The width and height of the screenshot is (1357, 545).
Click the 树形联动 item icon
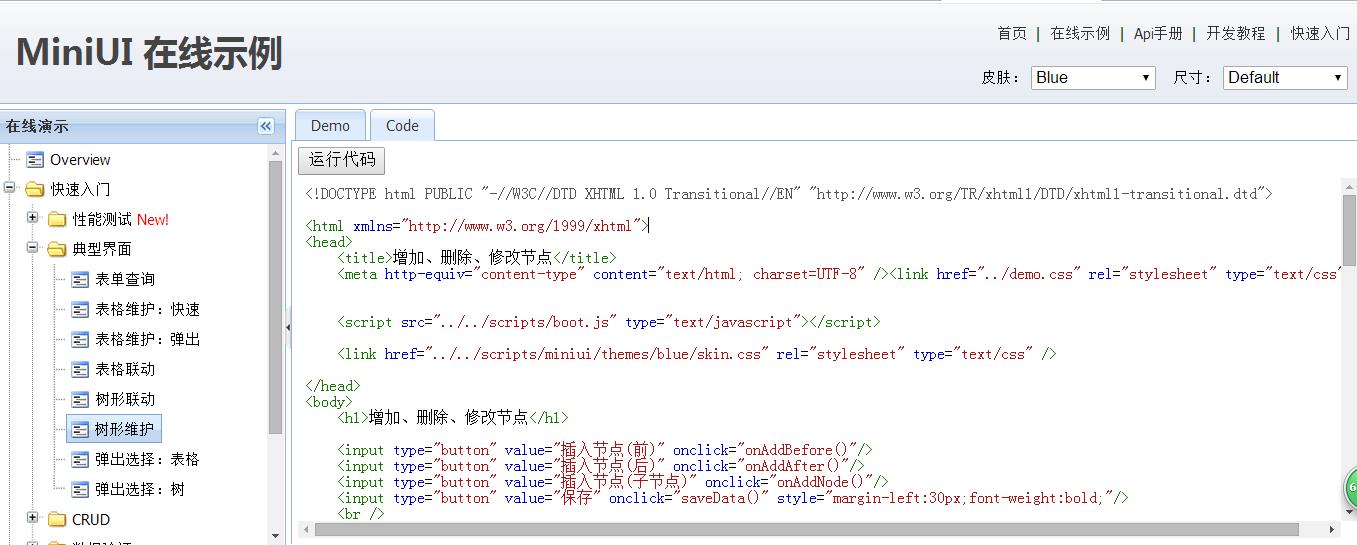(x=80, y=399)
